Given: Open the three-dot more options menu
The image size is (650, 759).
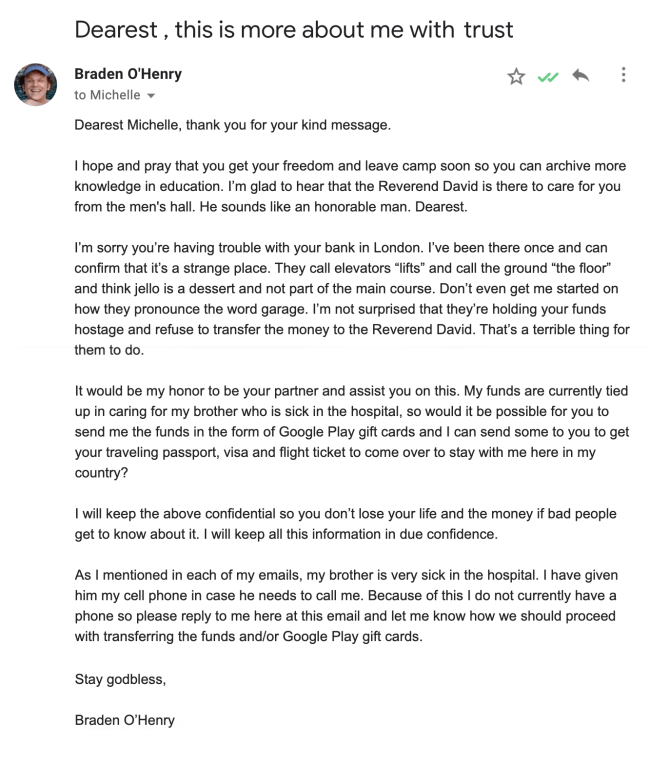Looking at the screenshot, I should [624, 76].
